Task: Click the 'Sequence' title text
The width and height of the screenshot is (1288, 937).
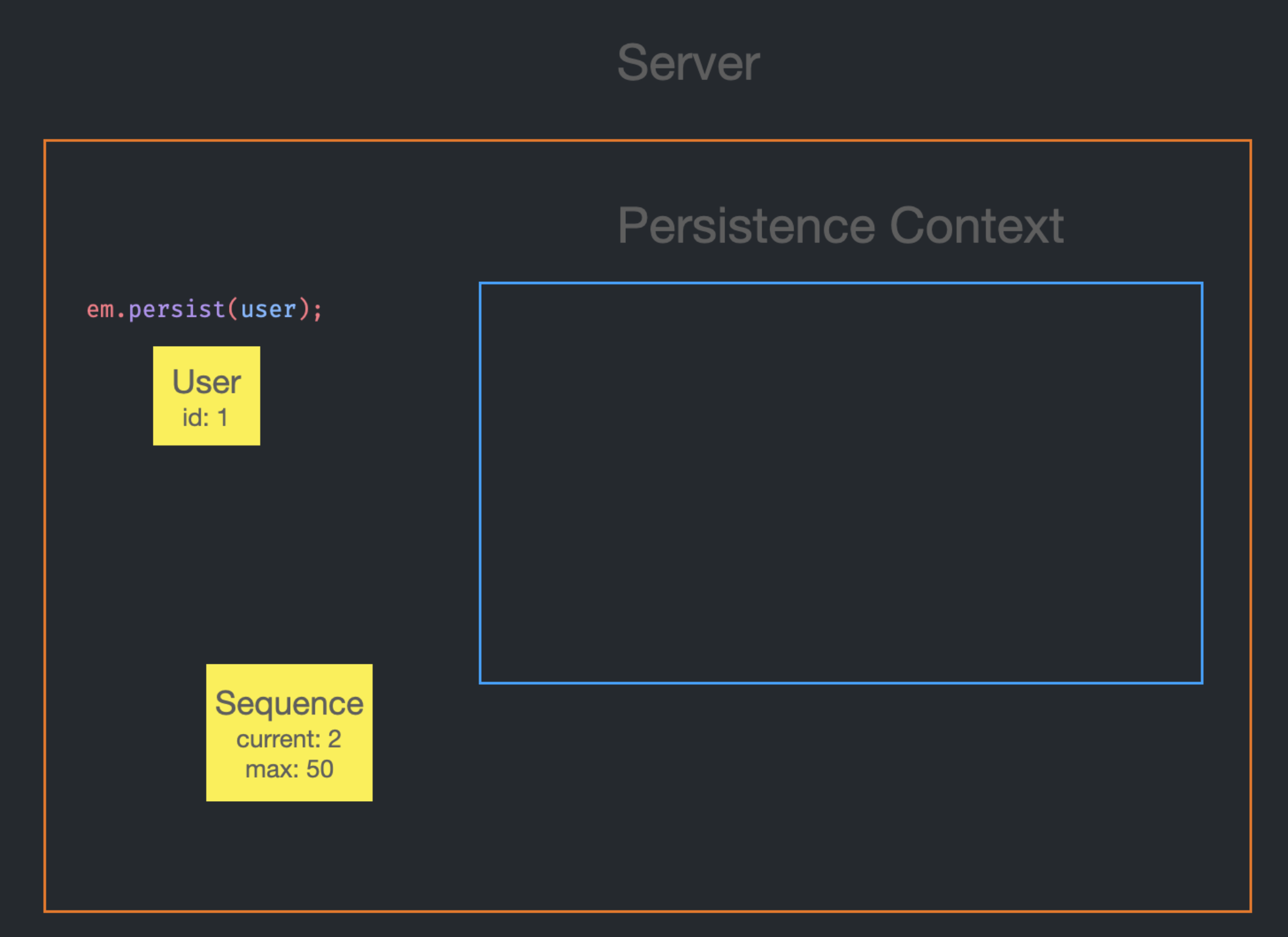Action: coord(289,704)
